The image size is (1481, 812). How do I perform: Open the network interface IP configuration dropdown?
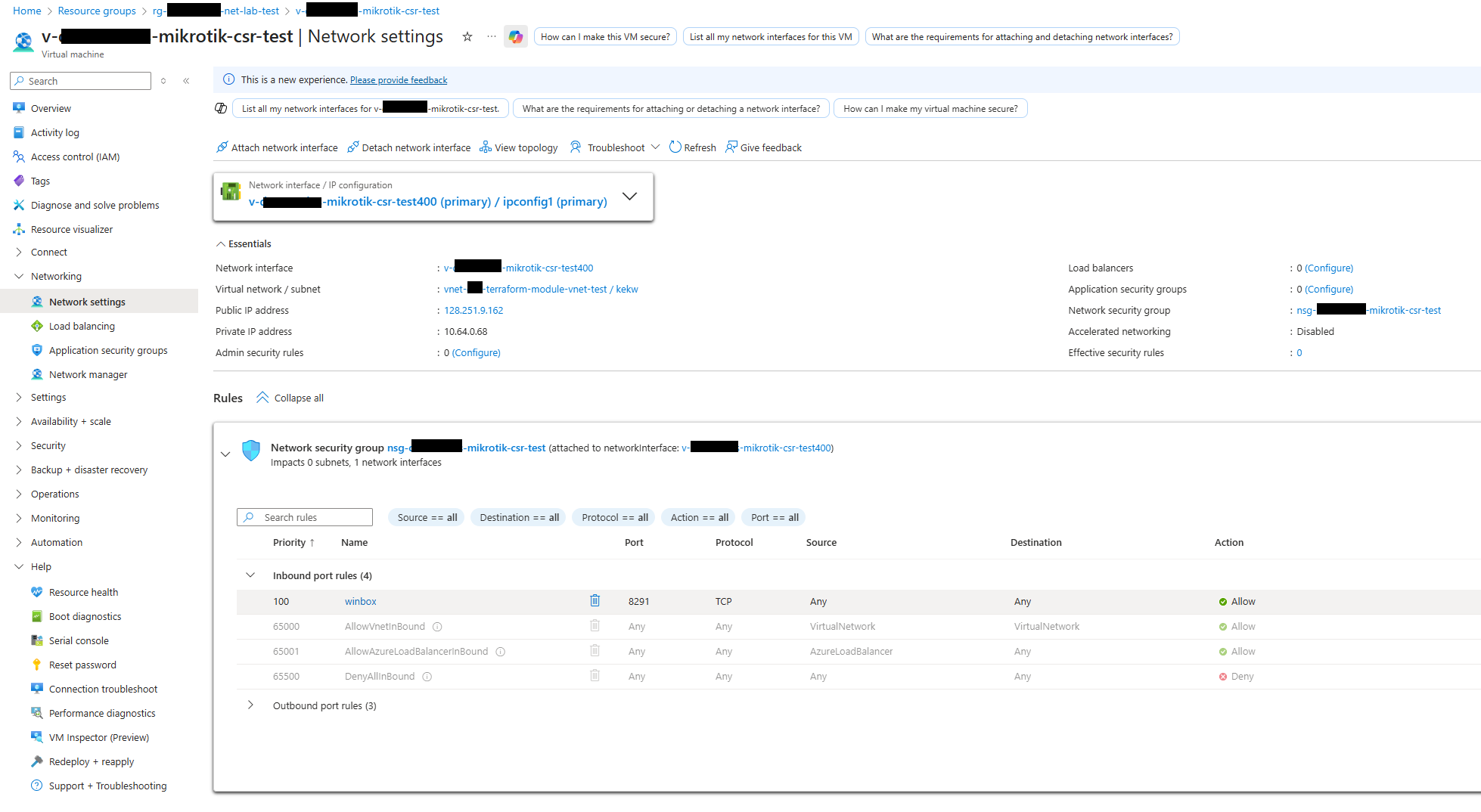pyautogui.click(x=629, y=197)
